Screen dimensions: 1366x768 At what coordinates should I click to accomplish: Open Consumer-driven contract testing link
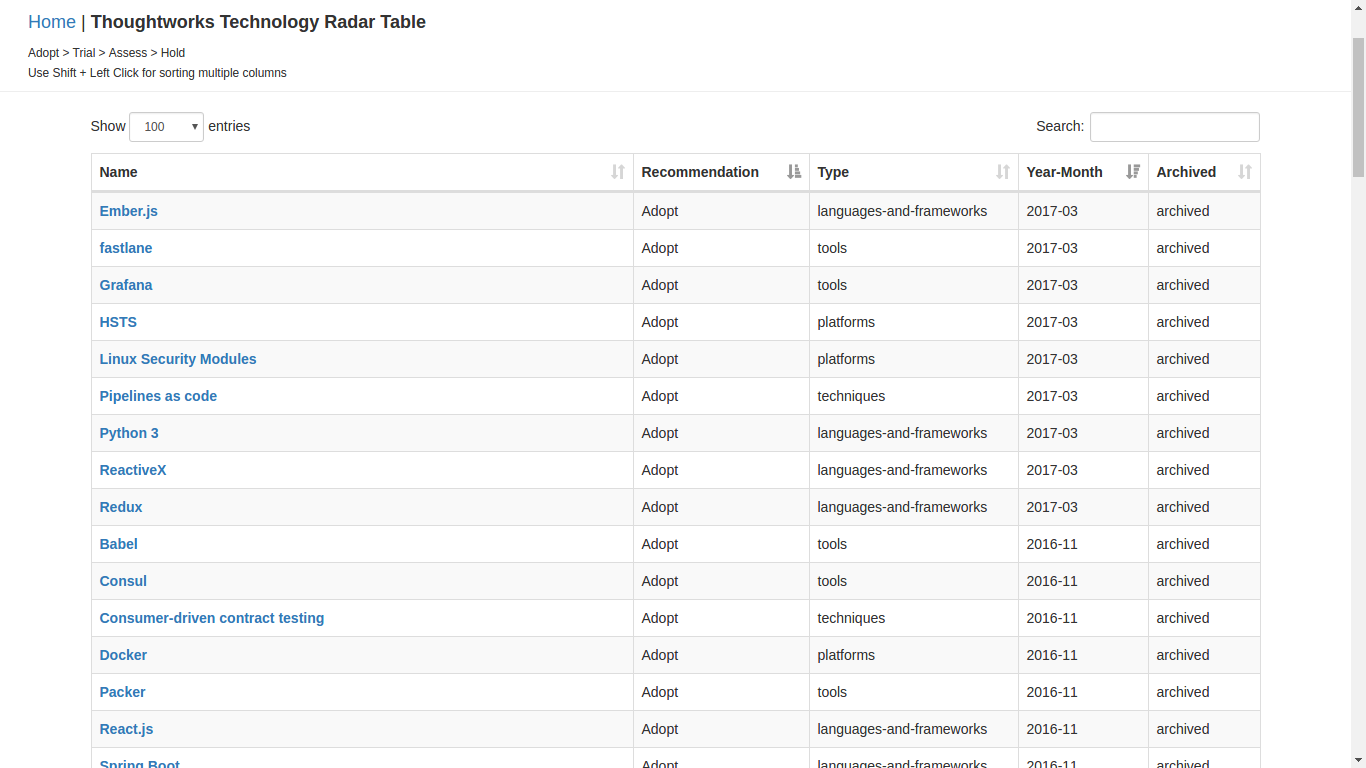(212, 618)
